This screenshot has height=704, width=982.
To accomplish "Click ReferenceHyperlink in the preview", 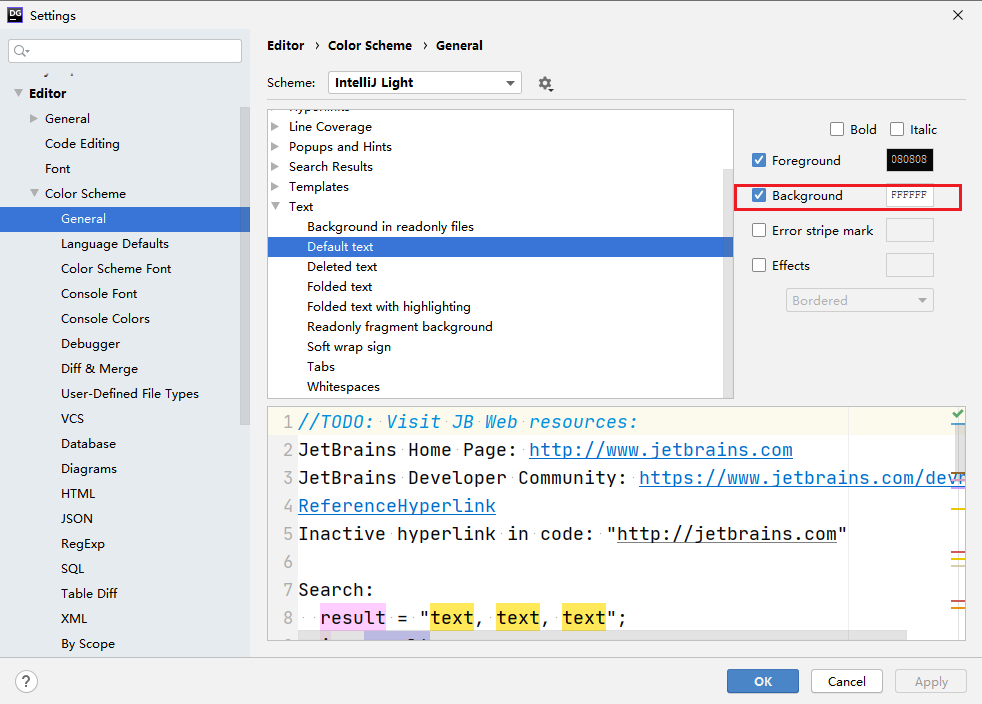I will pyautogui.click(x=397, y=505).
